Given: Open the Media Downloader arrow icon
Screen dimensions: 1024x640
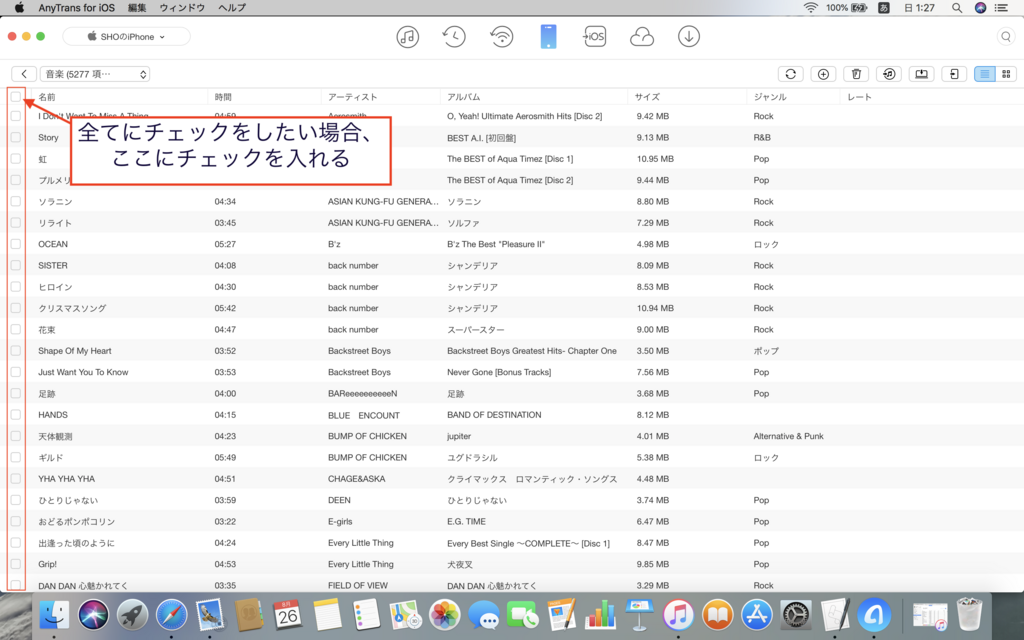Looking at the screenshot, I should click(688, 37).
